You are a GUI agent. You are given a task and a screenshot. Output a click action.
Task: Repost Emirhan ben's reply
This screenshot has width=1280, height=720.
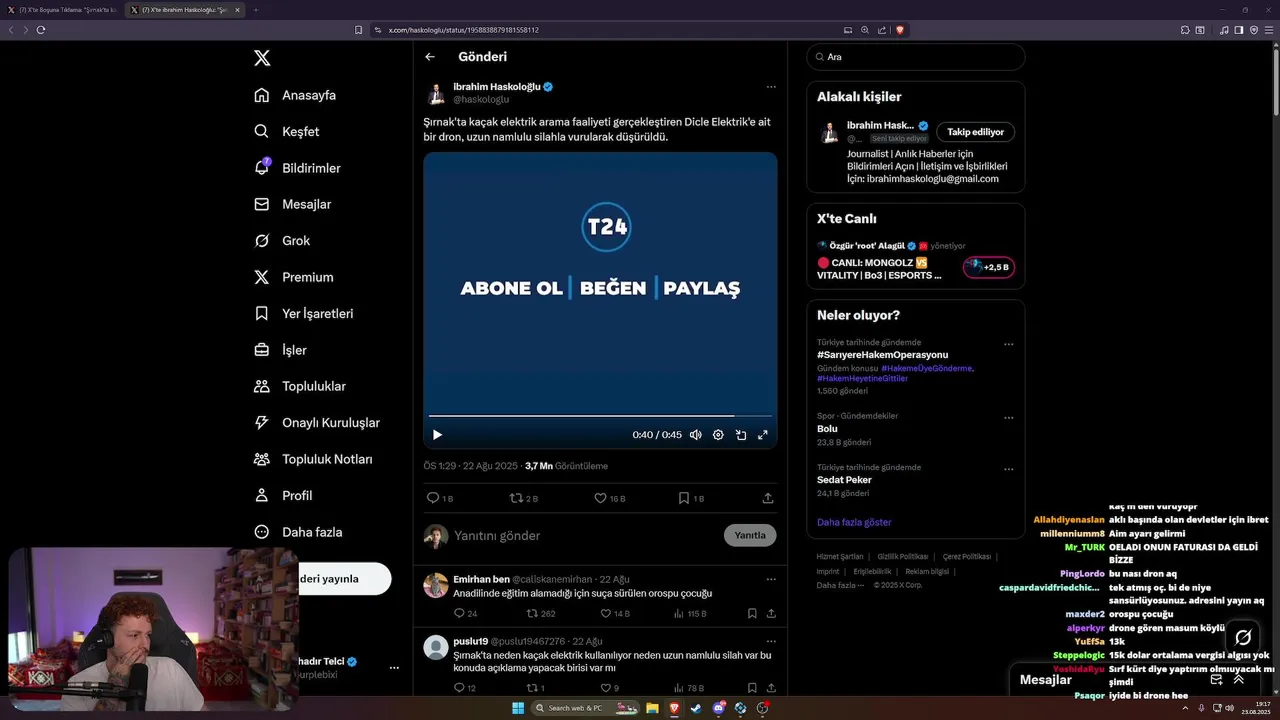pos(541,614)
